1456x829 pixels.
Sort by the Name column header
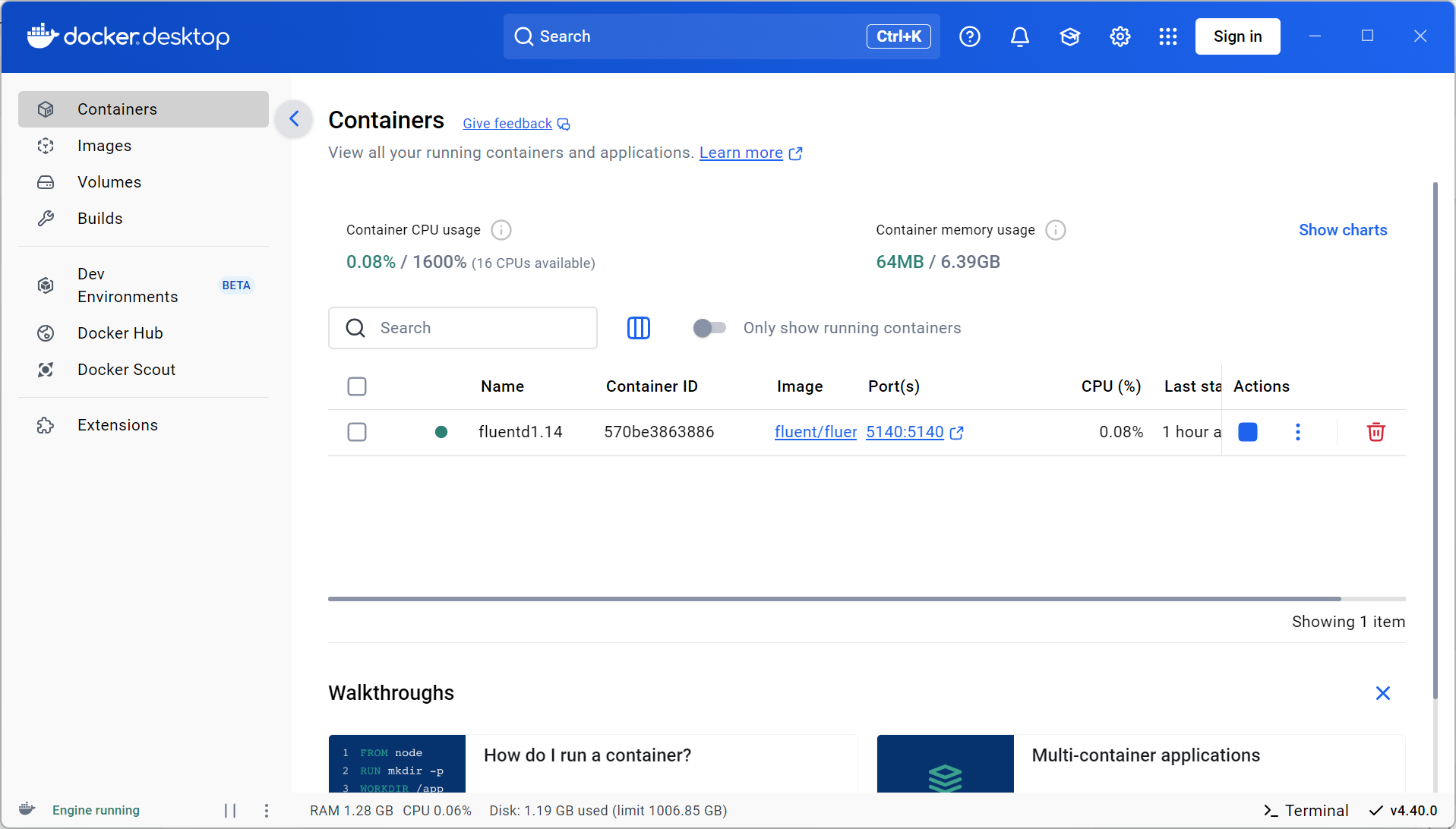(x=502, y=386)
